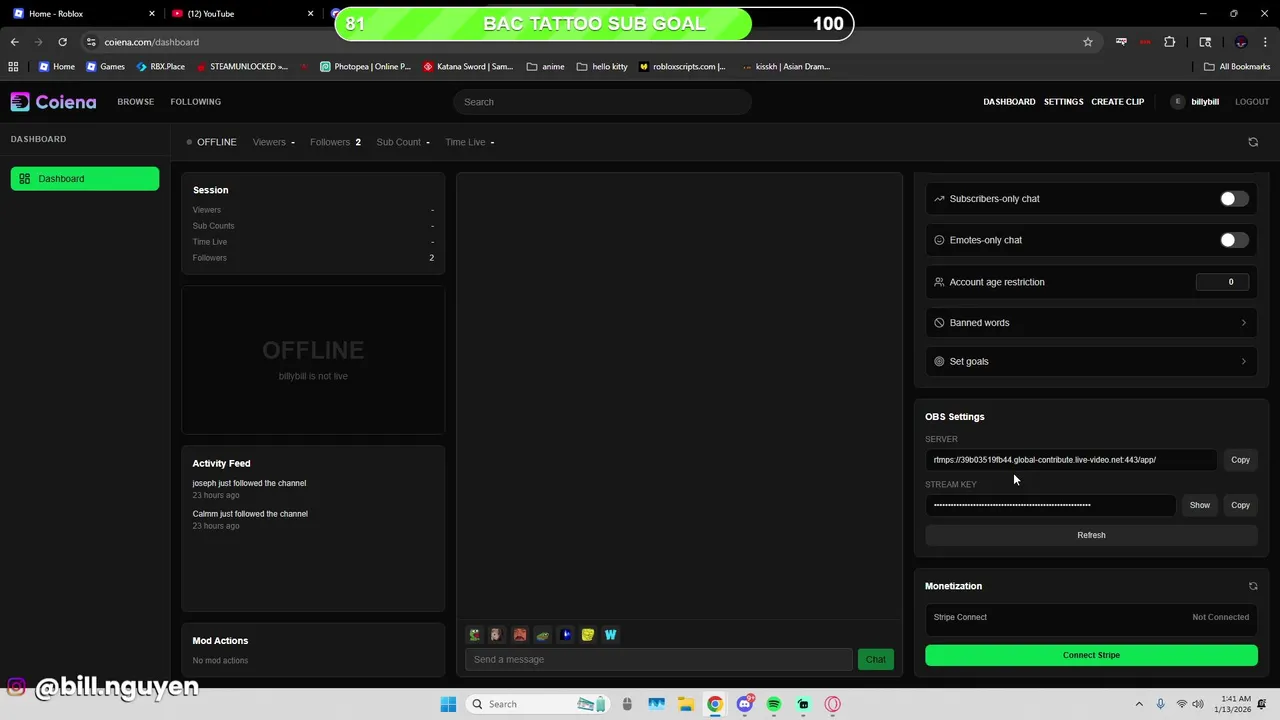Open SETTINGS in top navigation
This screenshot has width=1280, height=720.
click(1063, 102)
